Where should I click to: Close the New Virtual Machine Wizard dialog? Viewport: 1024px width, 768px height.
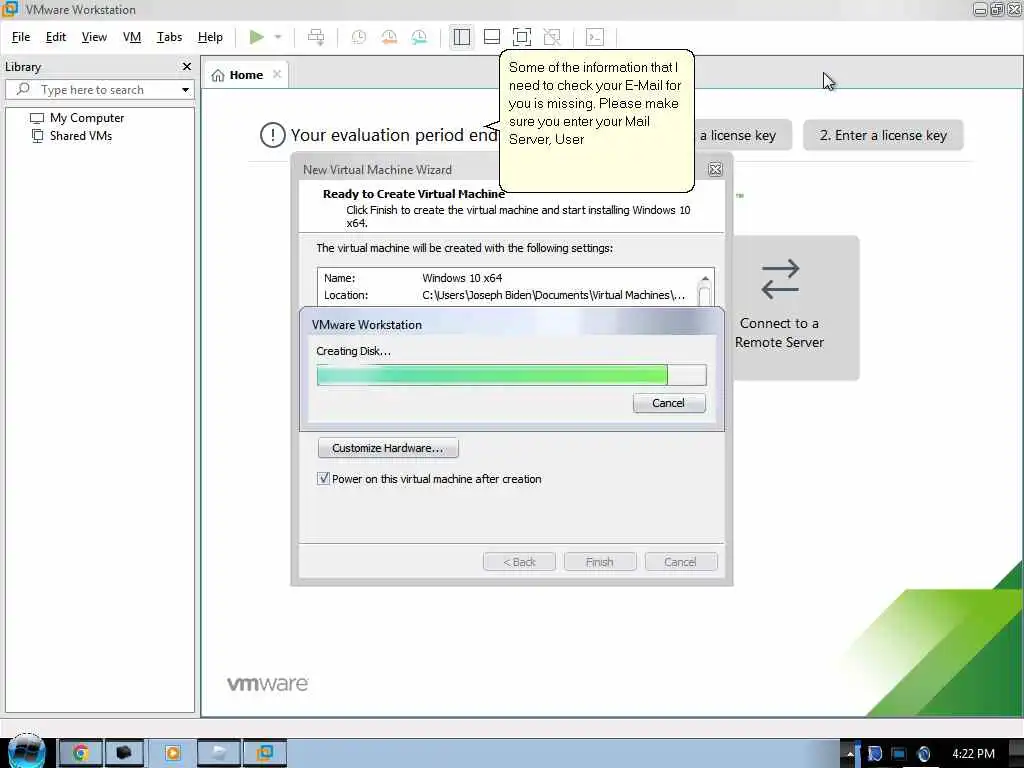coord(715,170)
